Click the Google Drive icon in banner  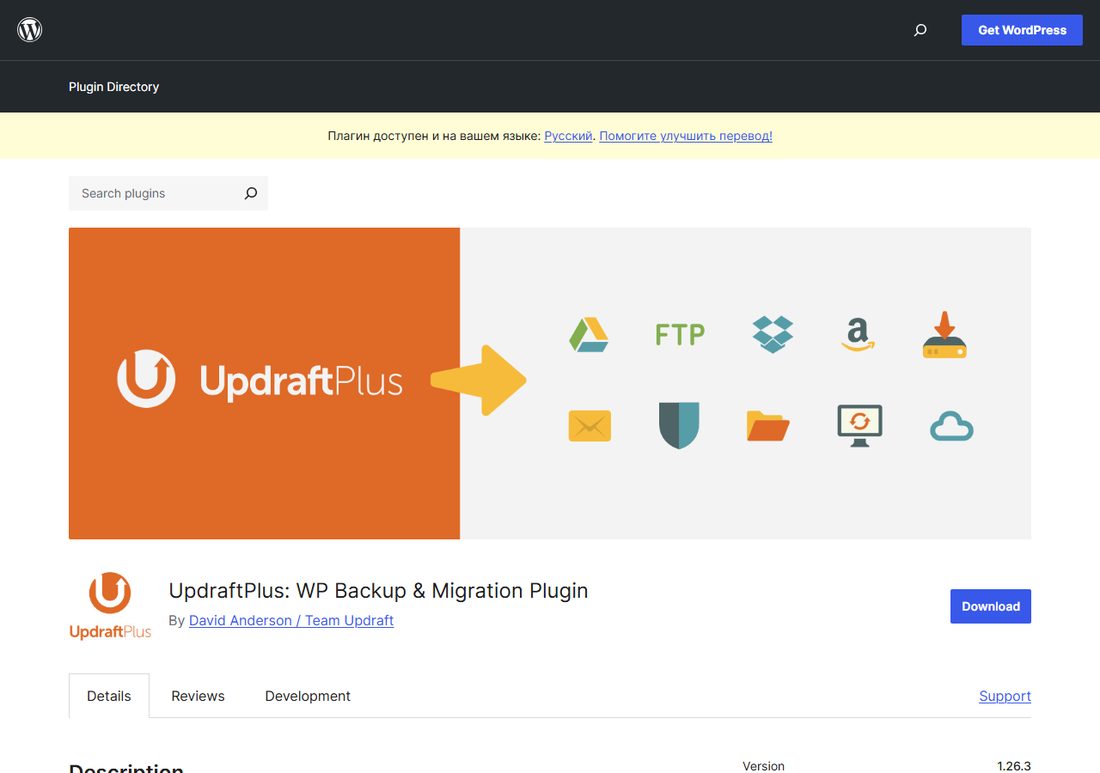pos(589,335)
